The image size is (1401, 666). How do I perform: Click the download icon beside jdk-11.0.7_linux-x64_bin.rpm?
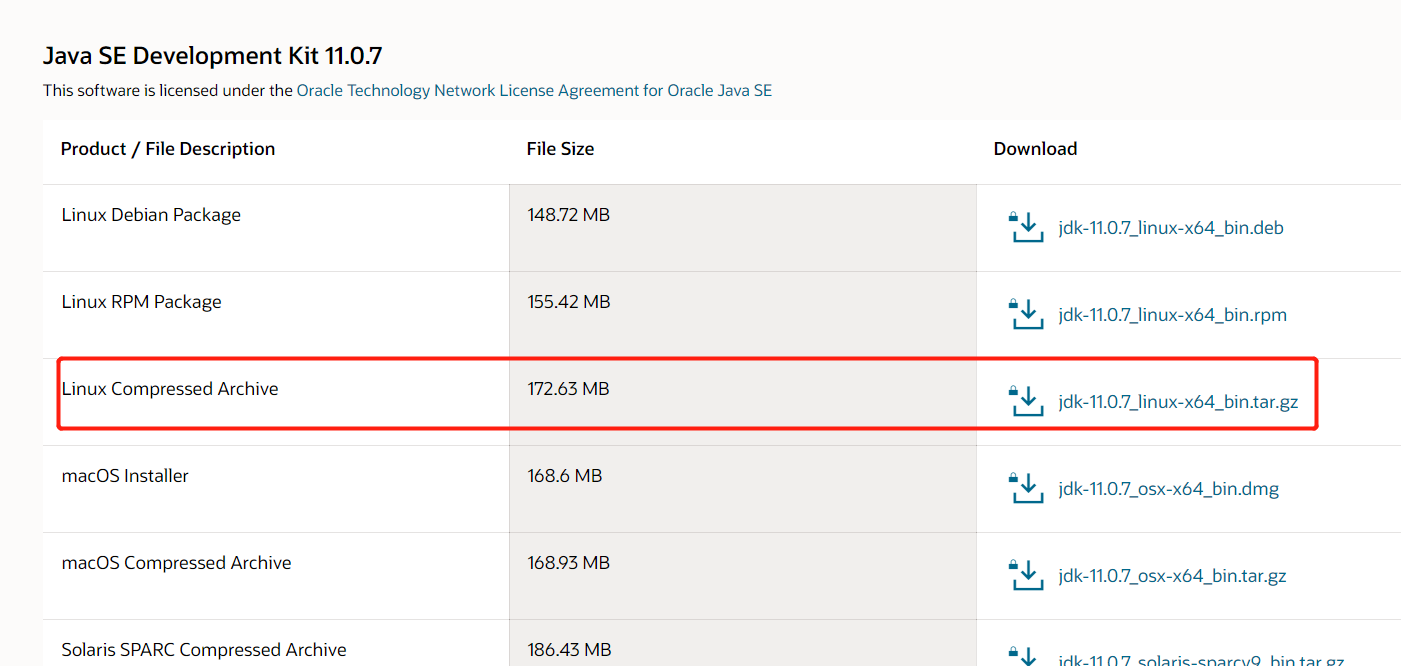tap(1026, 315)
